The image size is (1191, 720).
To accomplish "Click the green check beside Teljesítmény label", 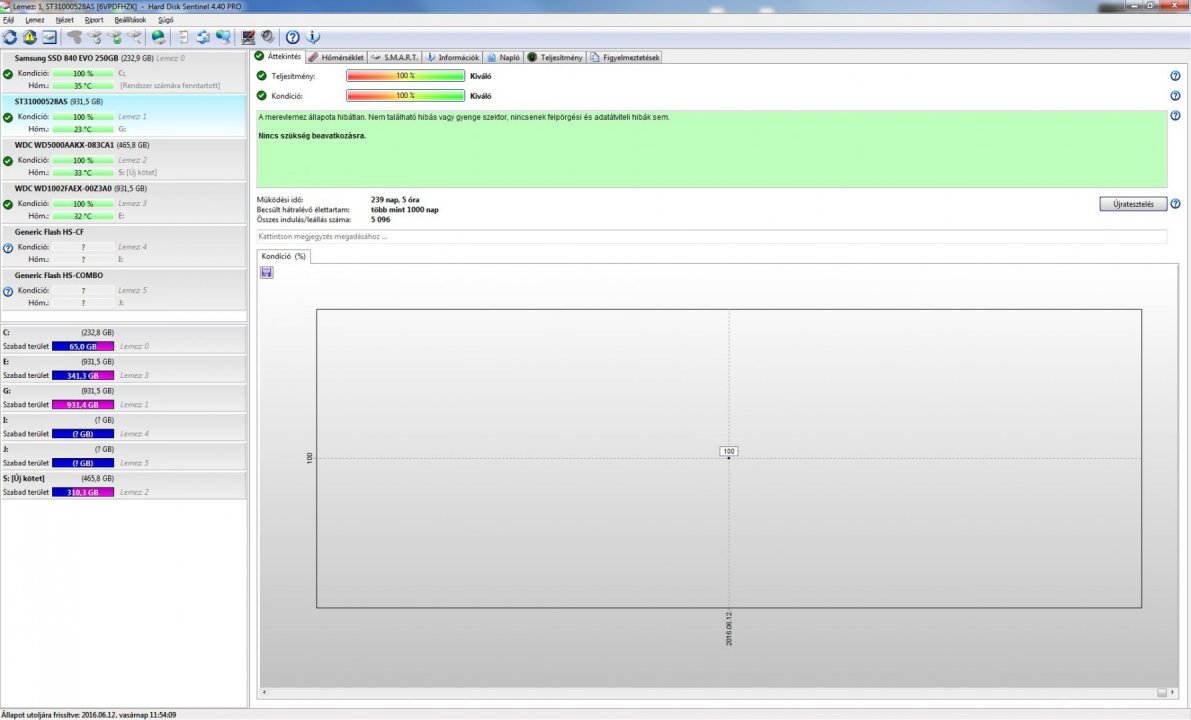I will (261, 76).
